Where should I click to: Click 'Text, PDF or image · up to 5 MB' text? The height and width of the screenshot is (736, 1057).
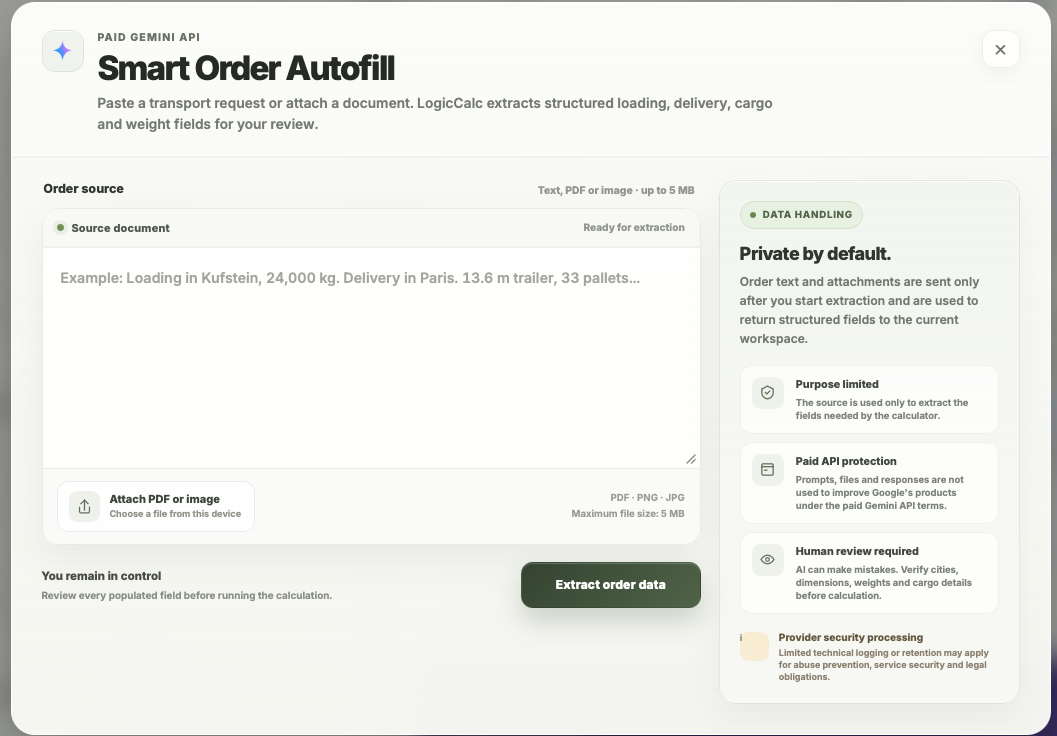616,190
